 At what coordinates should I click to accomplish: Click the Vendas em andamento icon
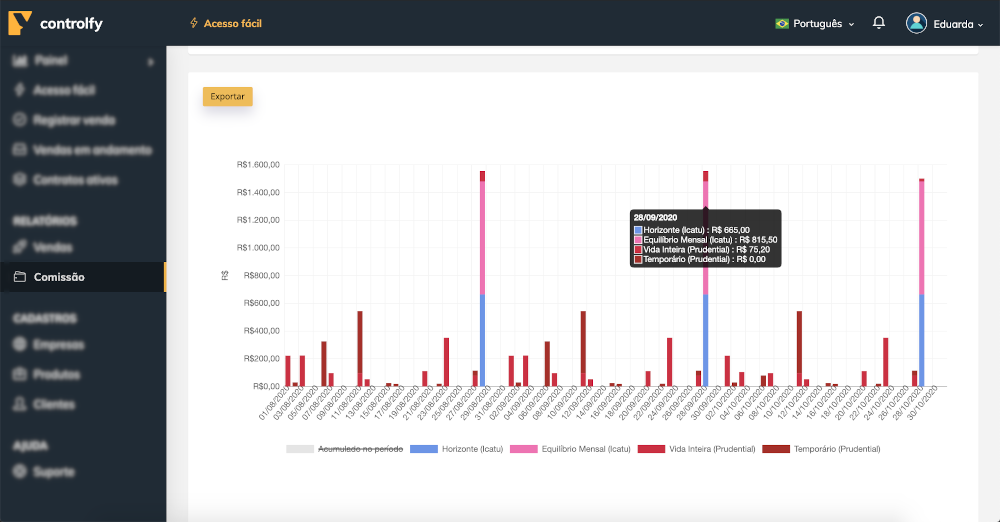(20, 150)
